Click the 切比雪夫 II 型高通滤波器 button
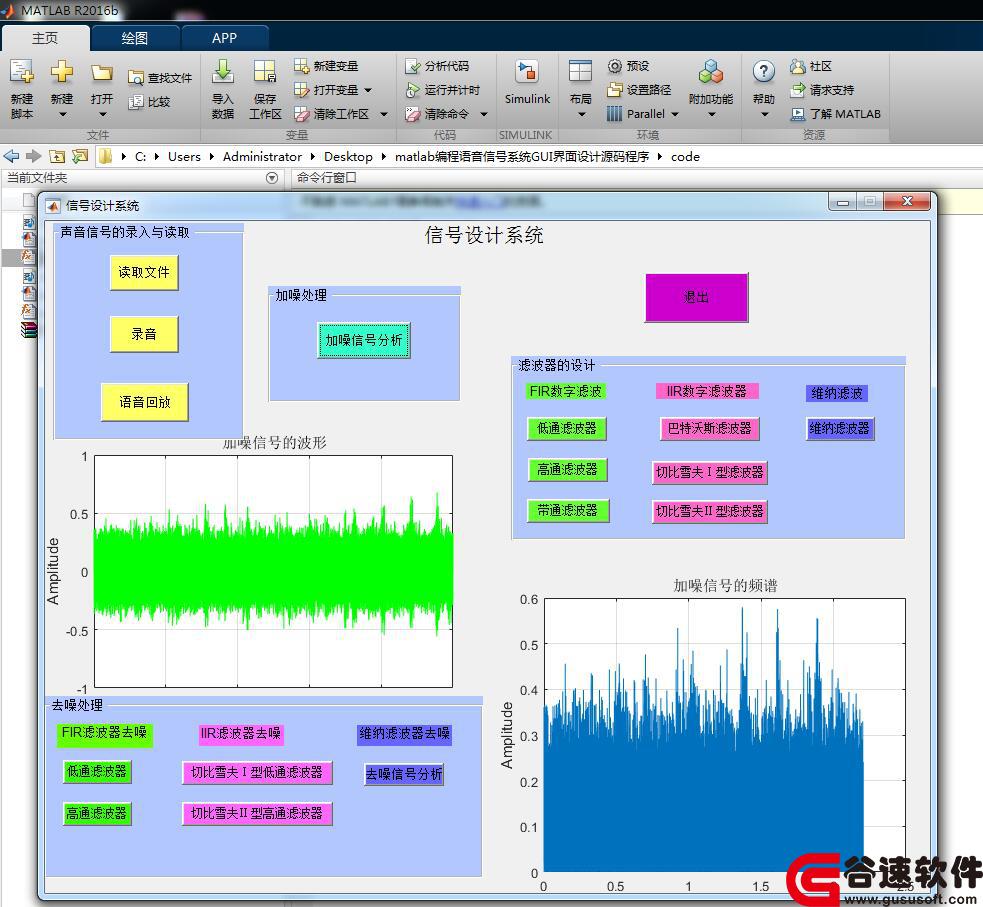Image resolution: width=983 pixels, height=907 pixels. point(257,814)
